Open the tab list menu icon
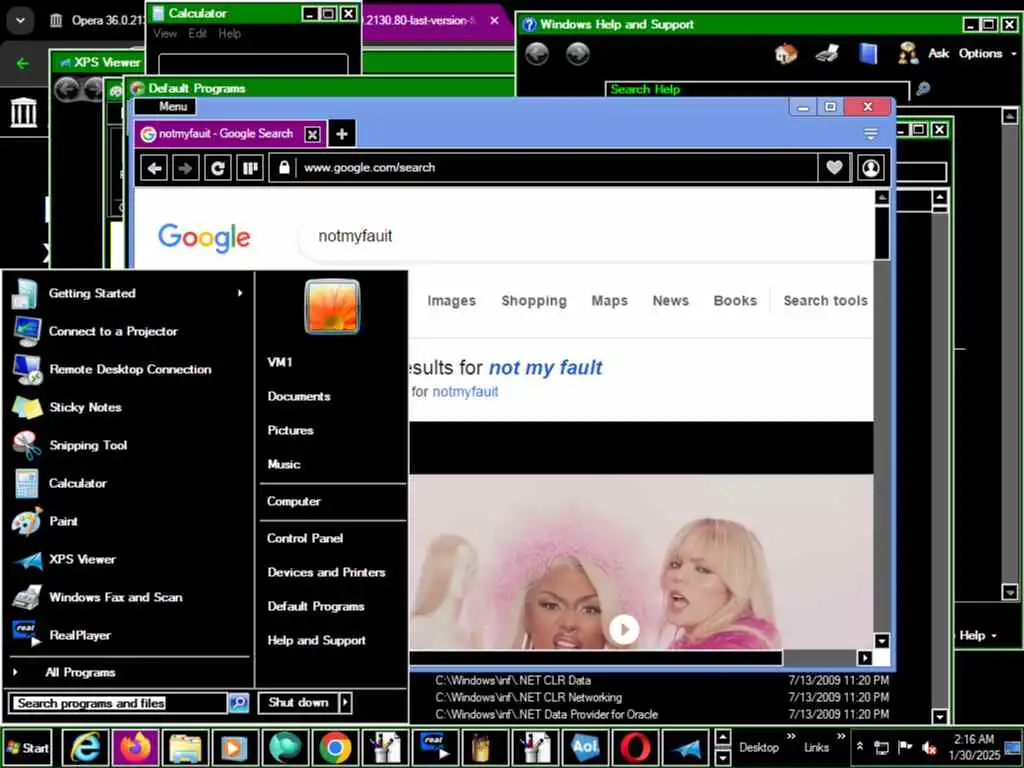Image resolution: width=1024 pixels, height=768 pixels. [871, 134]
